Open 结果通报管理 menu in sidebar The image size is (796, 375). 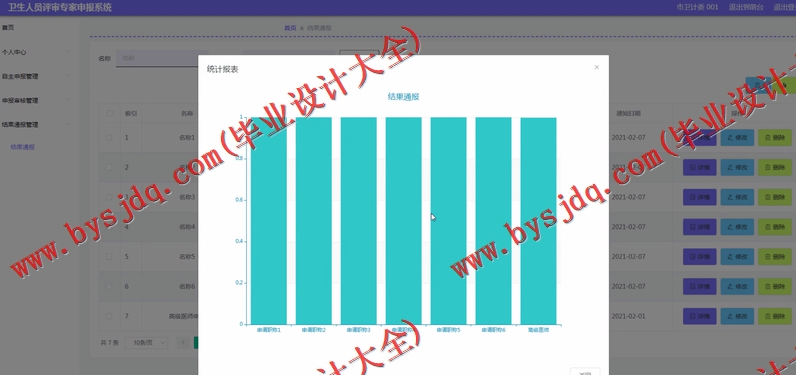coord(20,124)
